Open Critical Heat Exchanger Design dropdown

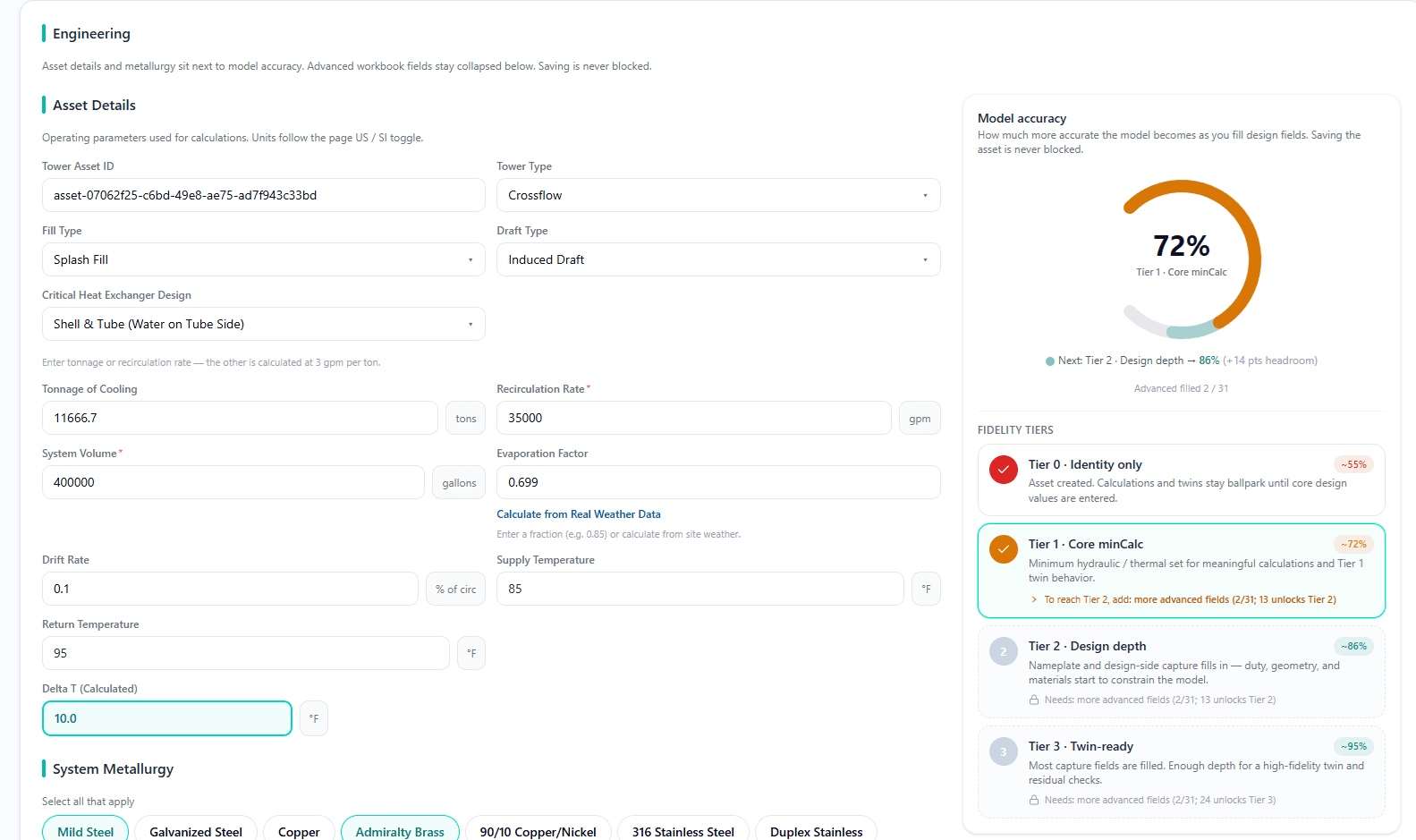264,324
